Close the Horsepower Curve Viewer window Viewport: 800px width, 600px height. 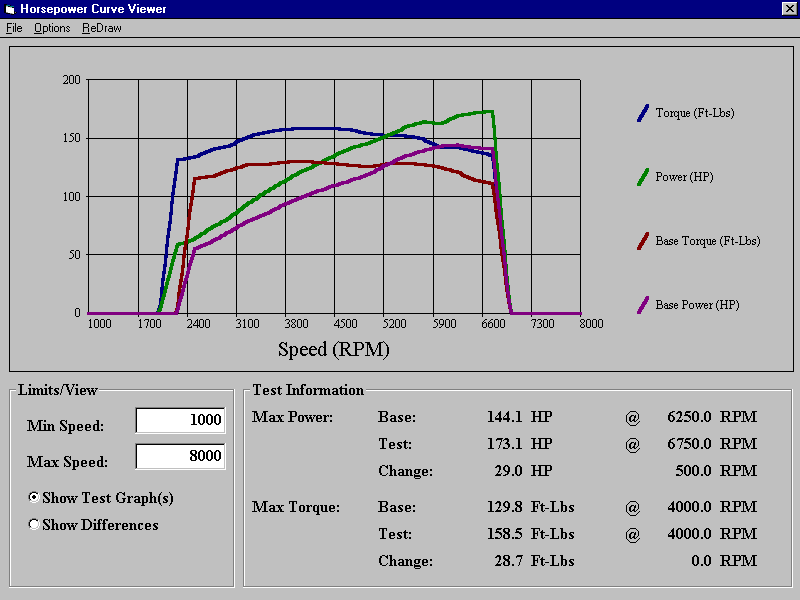click(788, 9)
